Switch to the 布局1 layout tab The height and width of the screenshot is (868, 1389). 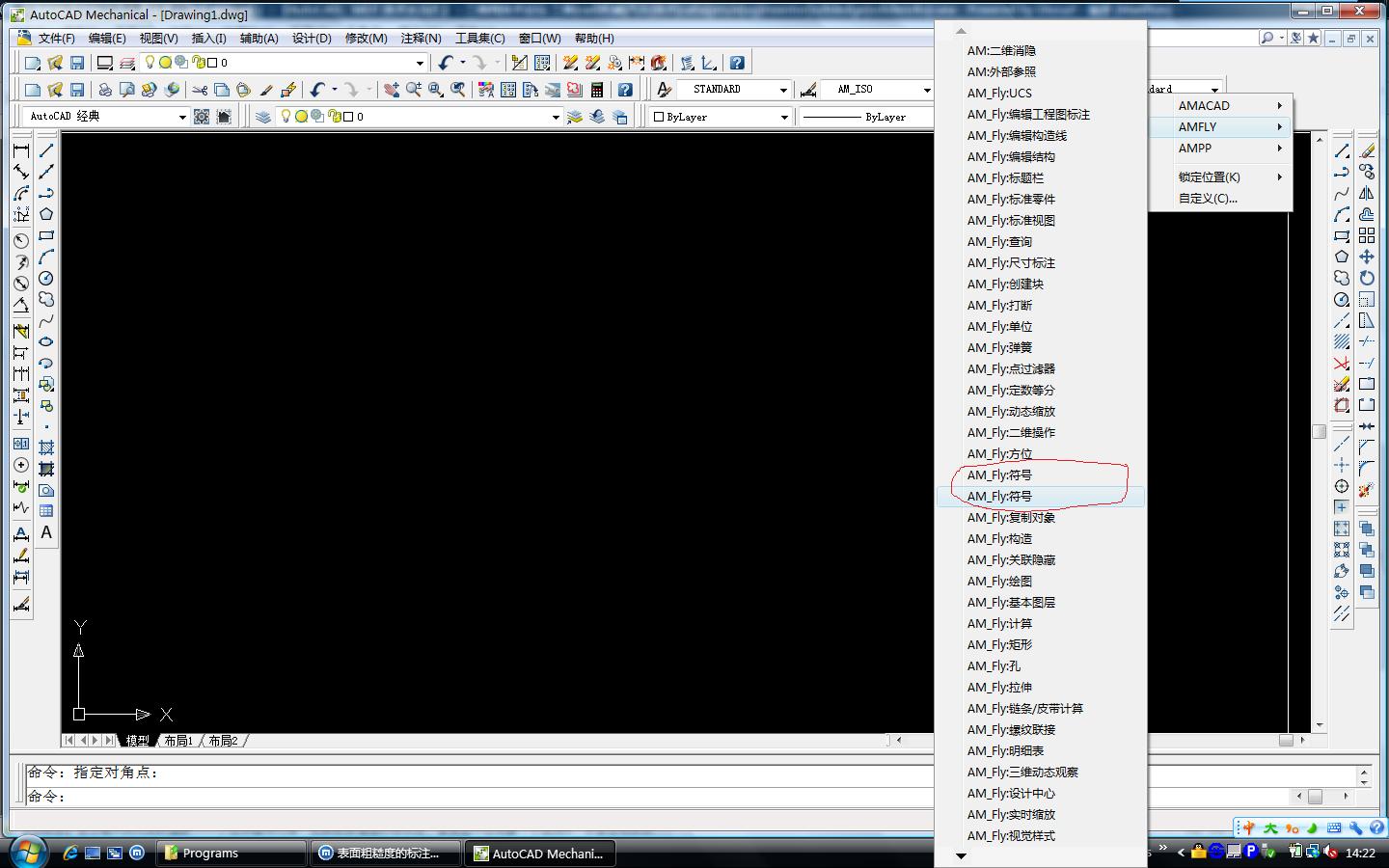coord(178,741)
